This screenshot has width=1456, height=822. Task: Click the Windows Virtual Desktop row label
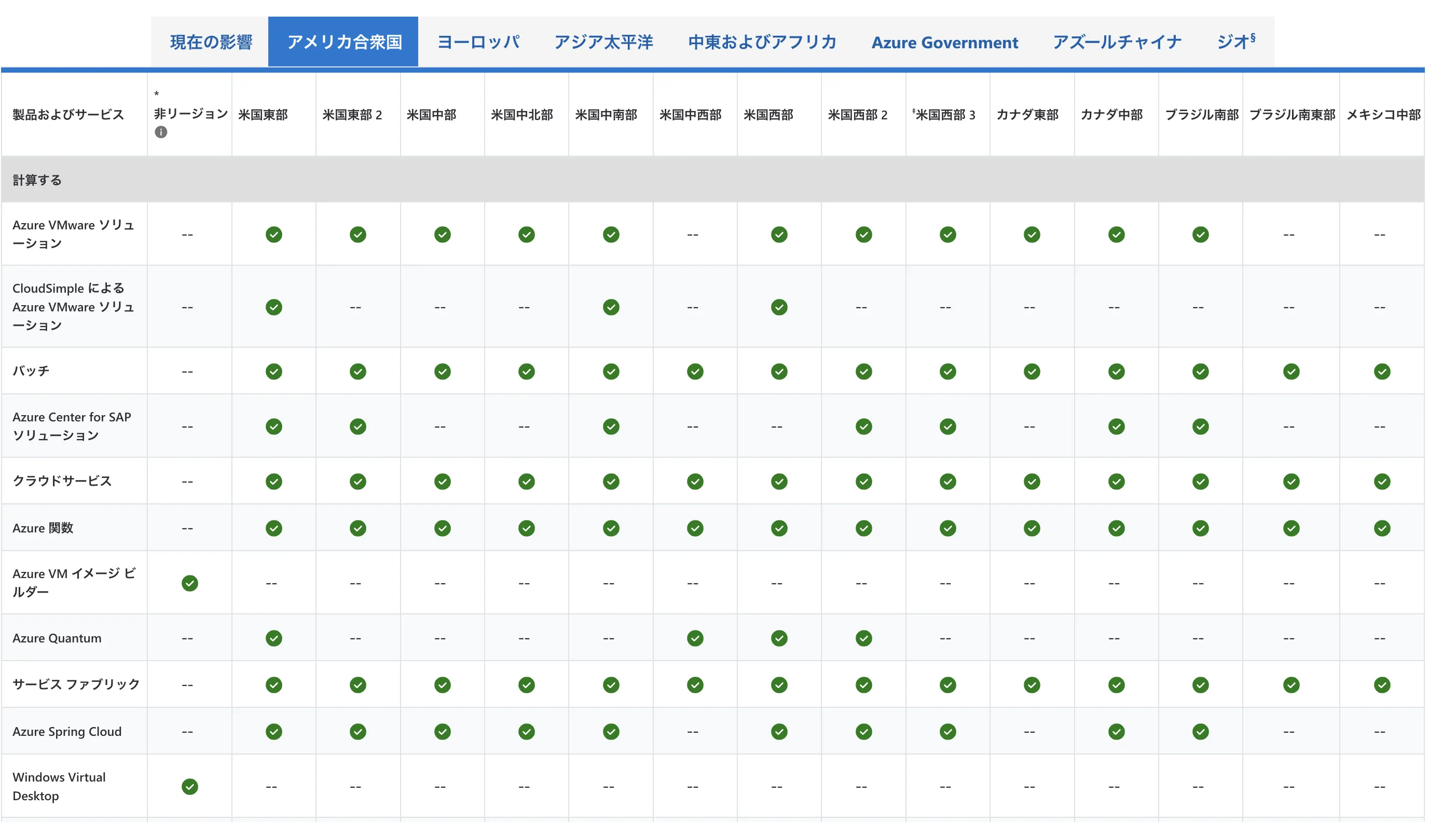pos(59,786)
